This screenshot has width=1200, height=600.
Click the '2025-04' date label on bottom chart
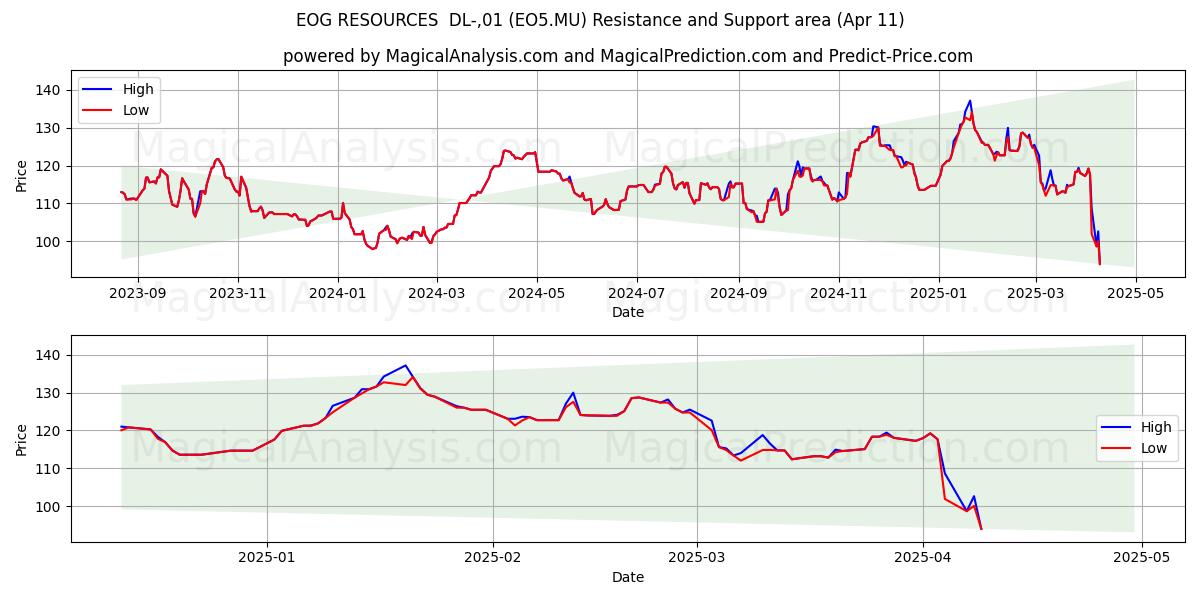pyautogui.click(x=923, y=560)
